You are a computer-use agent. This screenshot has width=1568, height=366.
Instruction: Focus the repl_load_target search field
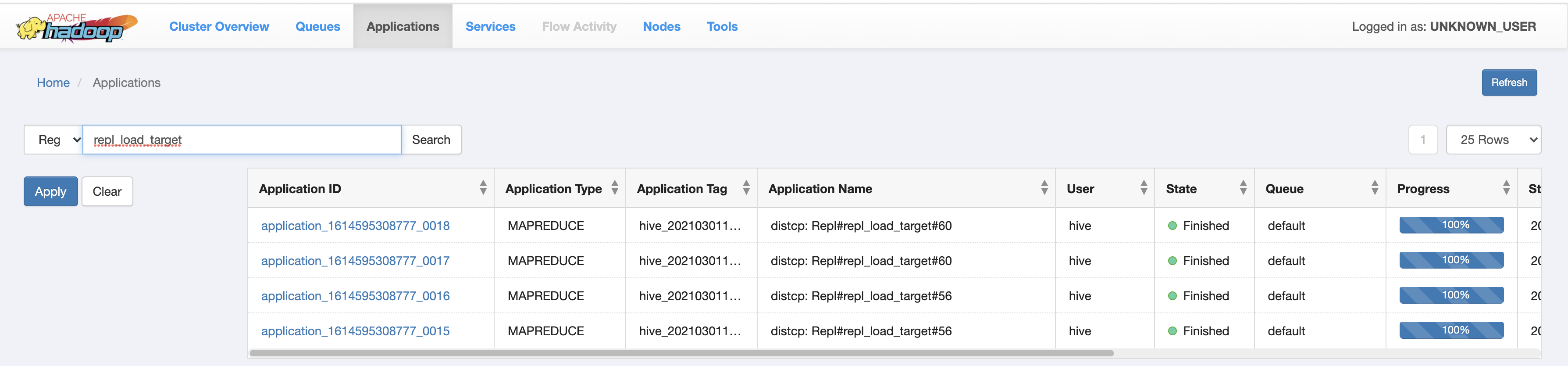pyautogui.click(x=242, y=140)
